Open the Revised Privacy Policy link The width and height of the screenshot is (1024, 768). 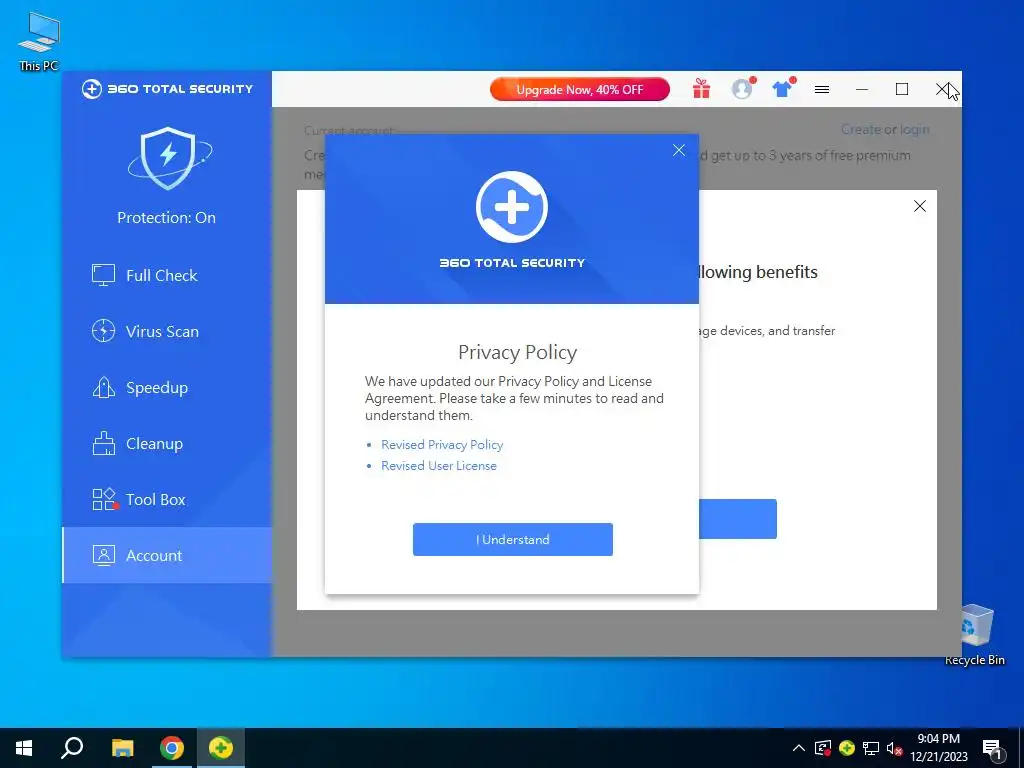[x=442, y=445]
